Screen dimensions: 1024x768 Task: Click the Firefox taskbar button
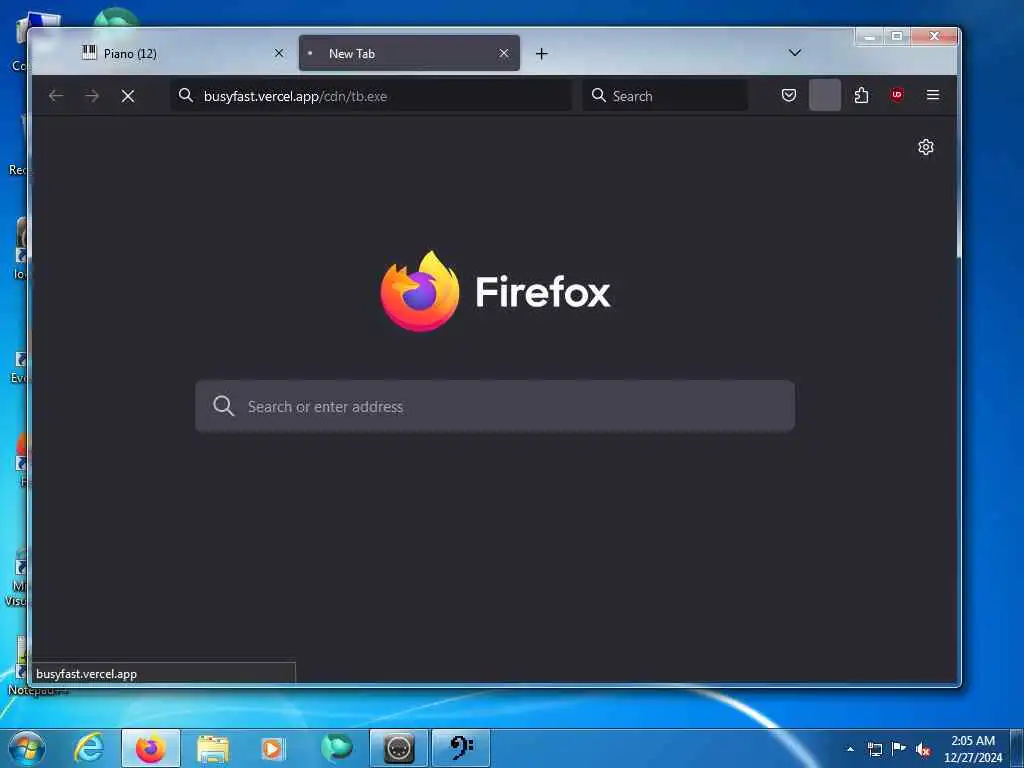[x=150, y=748]
